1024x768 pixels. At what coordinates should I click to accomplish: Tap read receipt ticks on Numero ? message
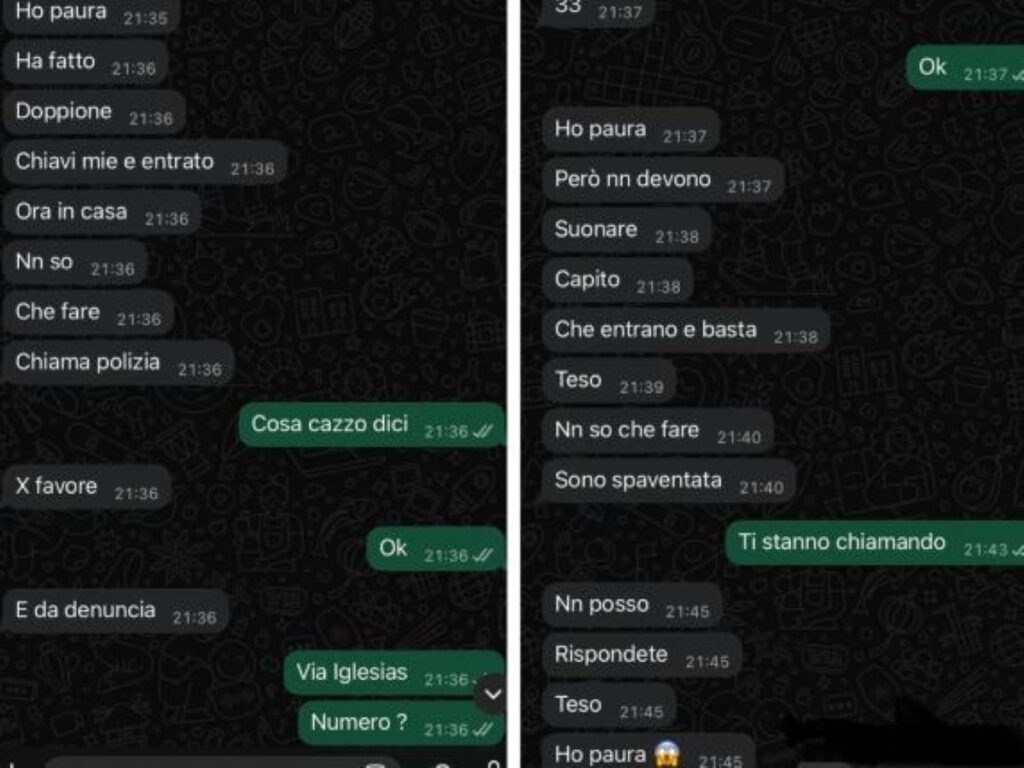coord(483,729)
